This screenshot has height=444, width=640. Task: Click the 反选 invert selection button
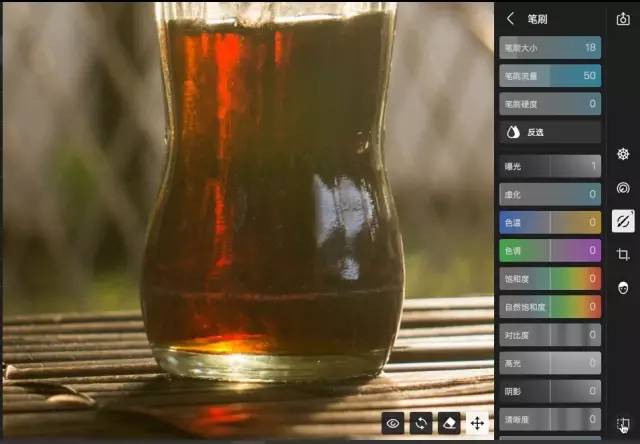pyautogui.click(x=550, y=132)
